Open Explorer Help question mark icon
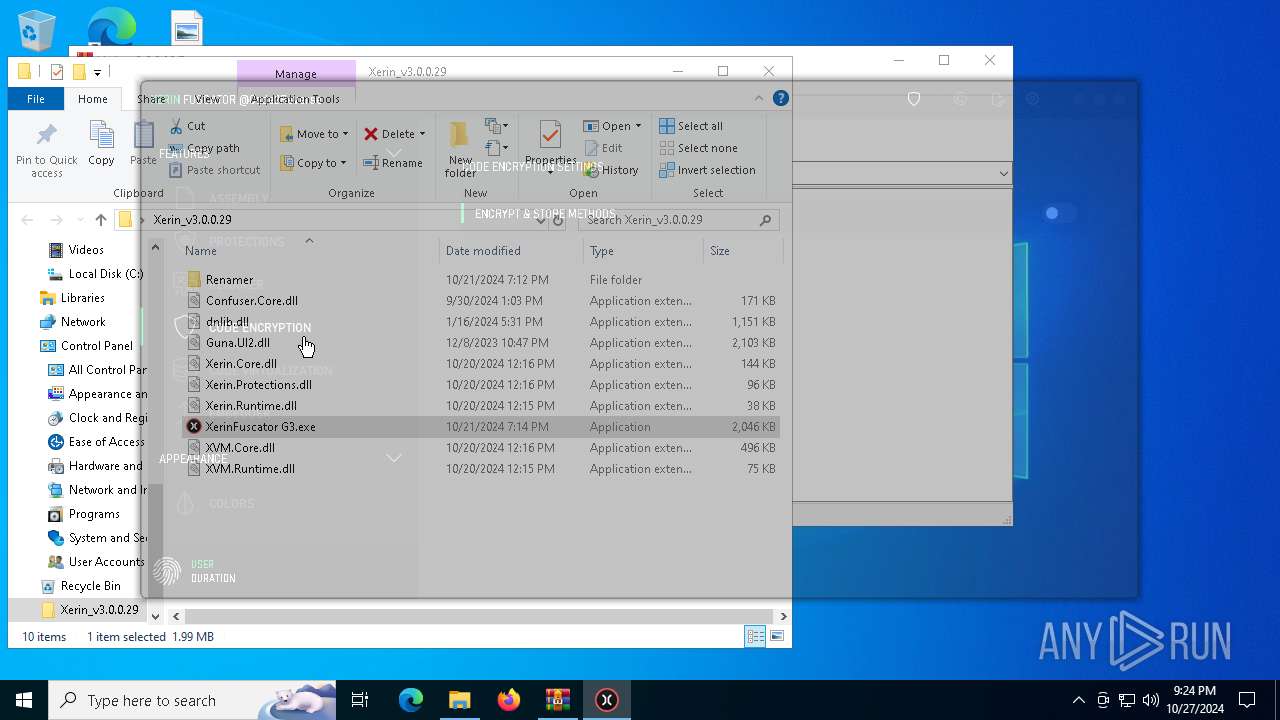This screenshot has height=720, width=1280. (781, 98)
